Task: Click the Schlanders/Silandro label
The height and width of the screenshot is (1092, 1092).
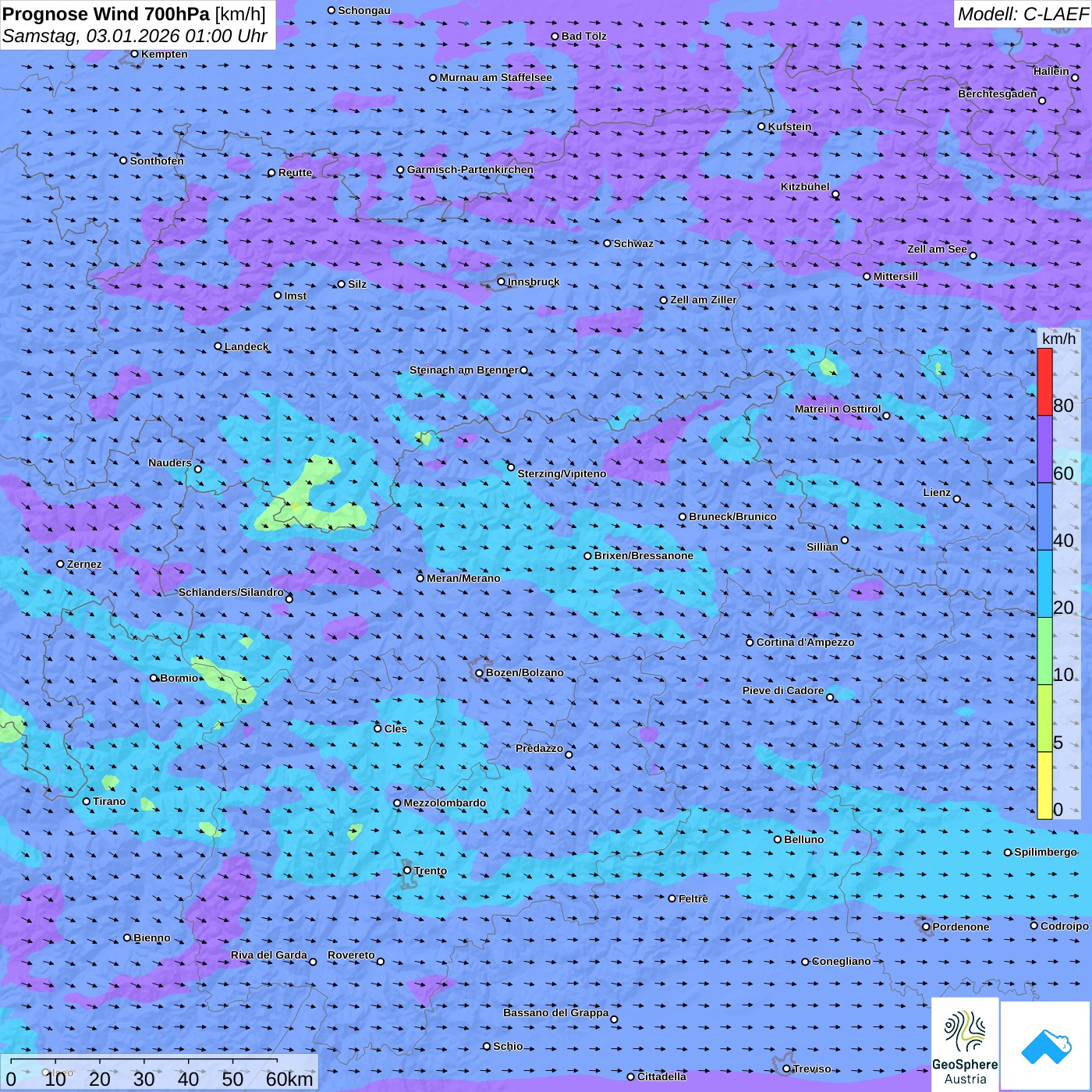Action: click(231, 592)
